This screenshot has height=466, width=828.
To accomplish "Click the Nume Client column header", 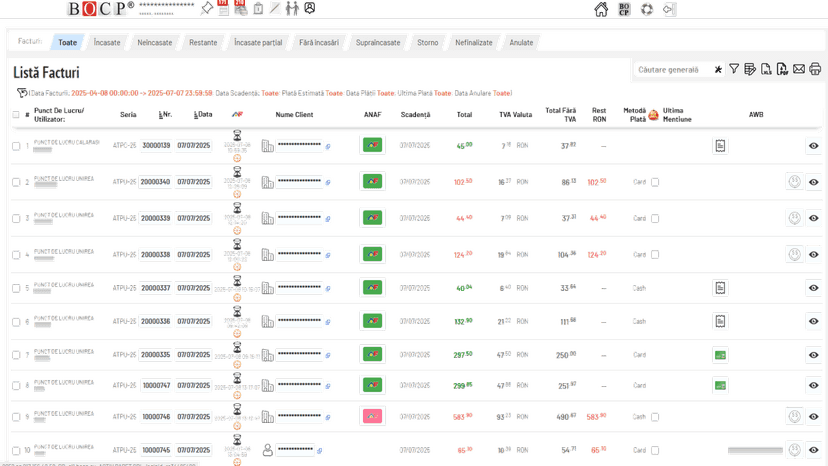I will point(294,114).
